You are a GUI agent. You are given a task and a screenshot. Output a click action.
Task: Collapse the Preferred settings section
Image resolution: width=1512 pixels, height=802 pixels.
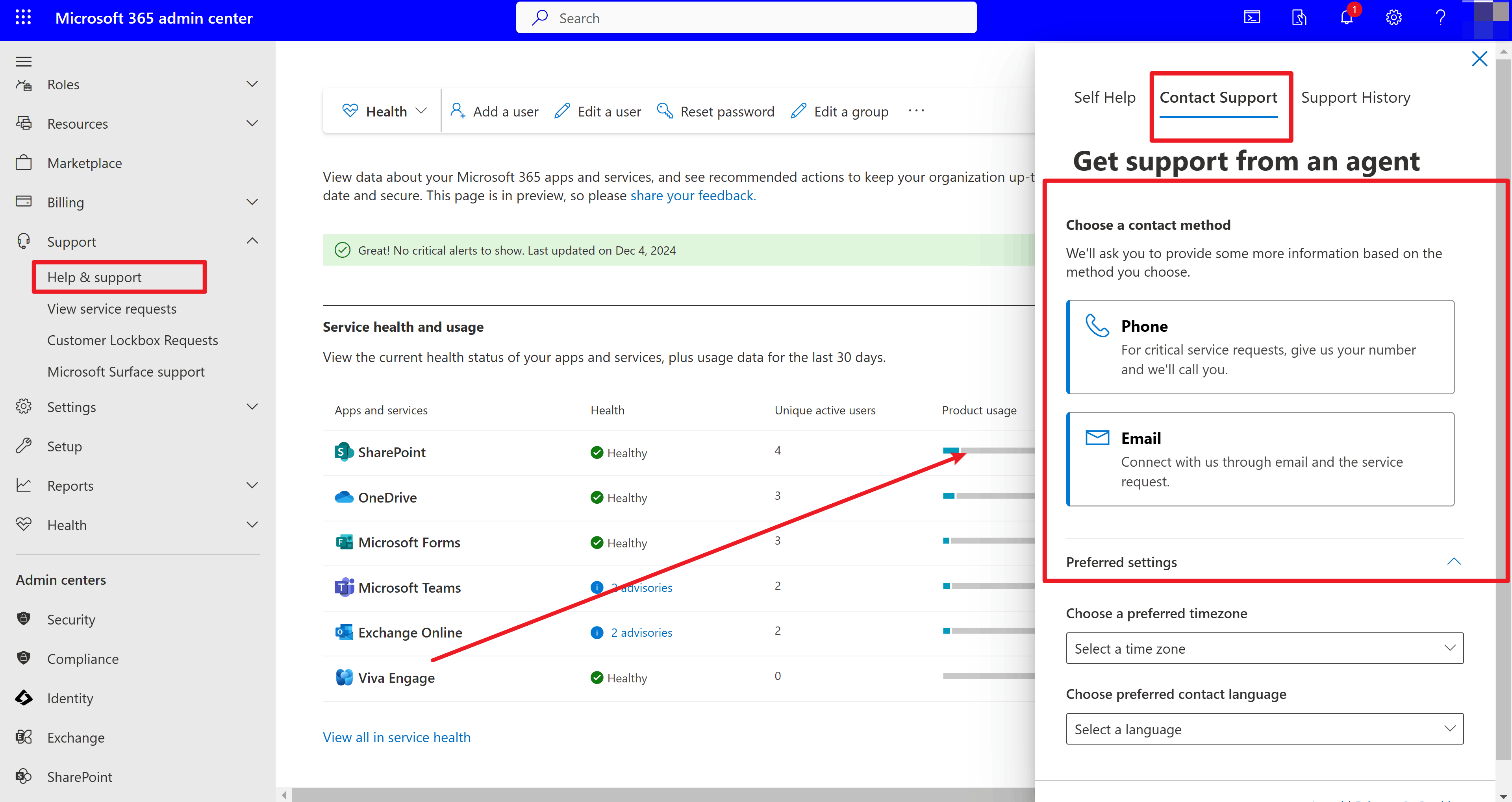(x=1453, y=562)
